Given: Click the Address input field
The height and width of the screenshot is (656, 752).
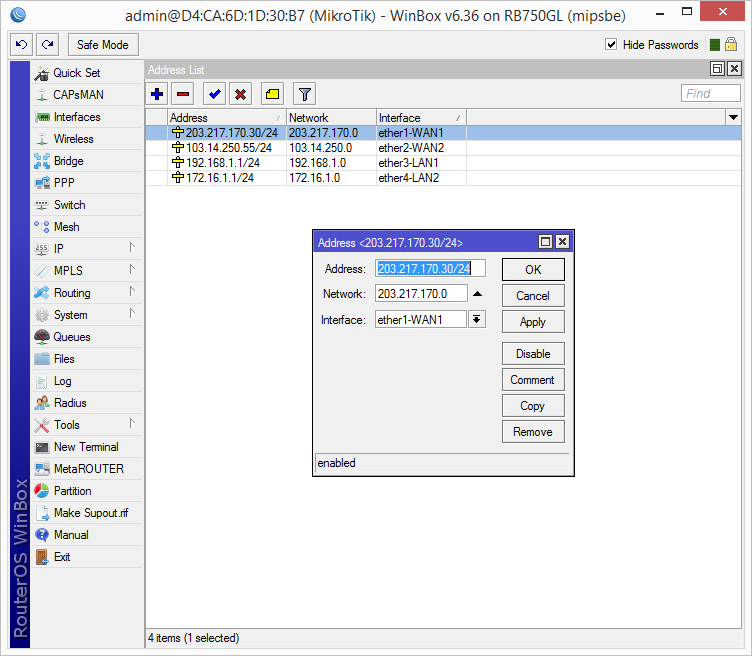Looking at the screenshot, I should coord(430,269).
